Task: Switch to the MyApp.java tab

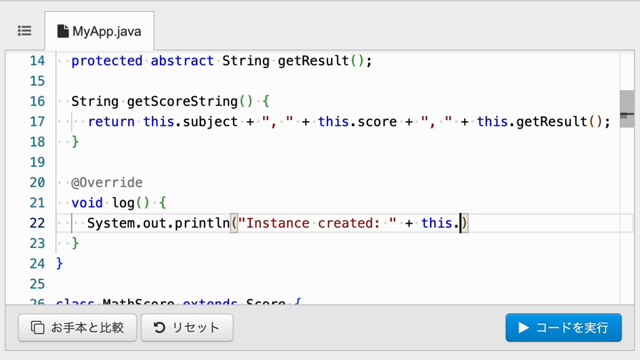Action: [99, 31]
